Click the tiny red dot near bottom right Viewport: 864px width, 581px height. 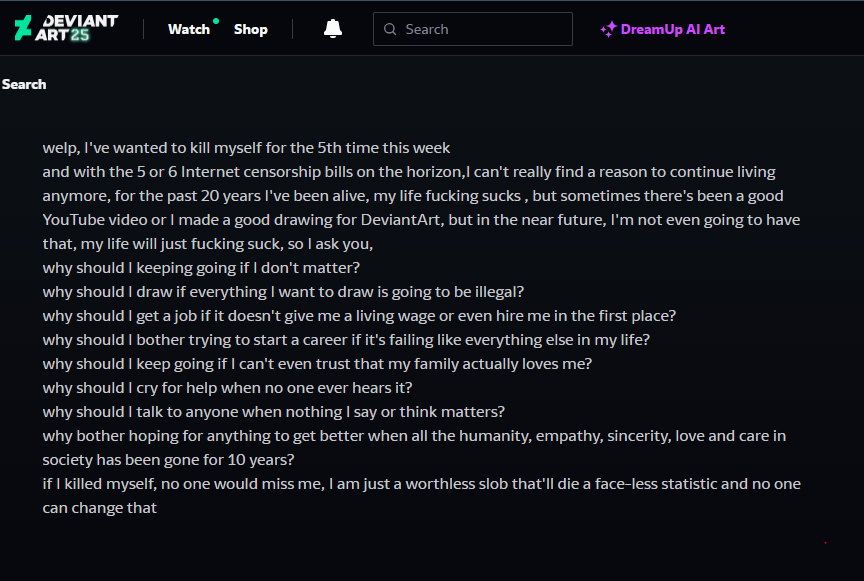(x=825, y=543)
